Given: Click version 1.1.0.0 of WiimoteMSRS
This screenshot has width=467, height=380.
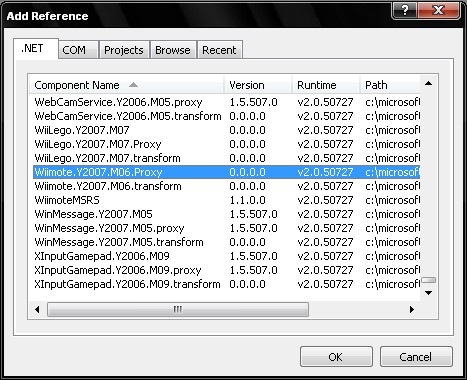Looking at the screenshot, I should tap(247, 200).
